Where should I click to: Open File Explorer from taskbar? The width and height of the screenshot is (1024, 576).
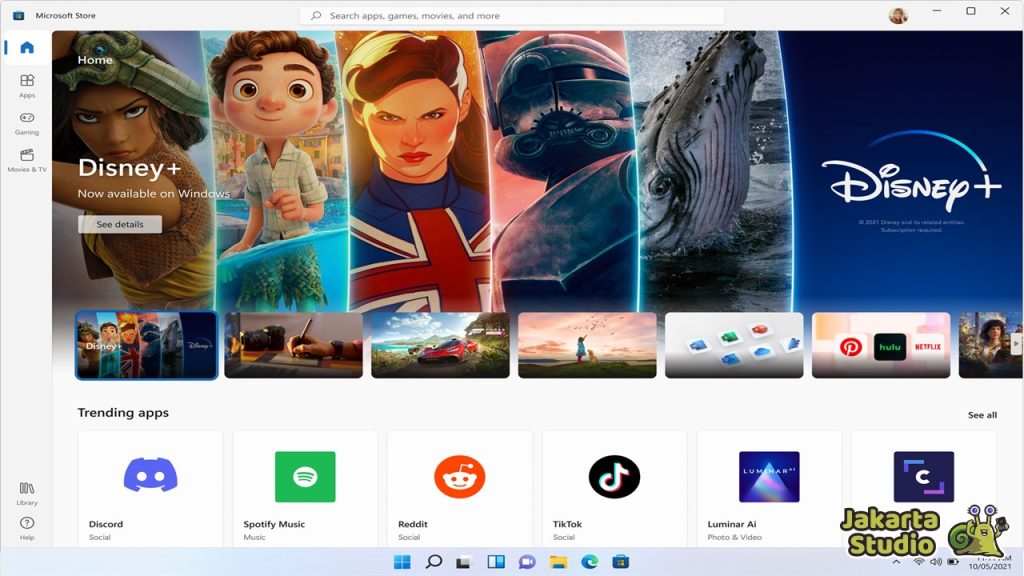point(558,562)
